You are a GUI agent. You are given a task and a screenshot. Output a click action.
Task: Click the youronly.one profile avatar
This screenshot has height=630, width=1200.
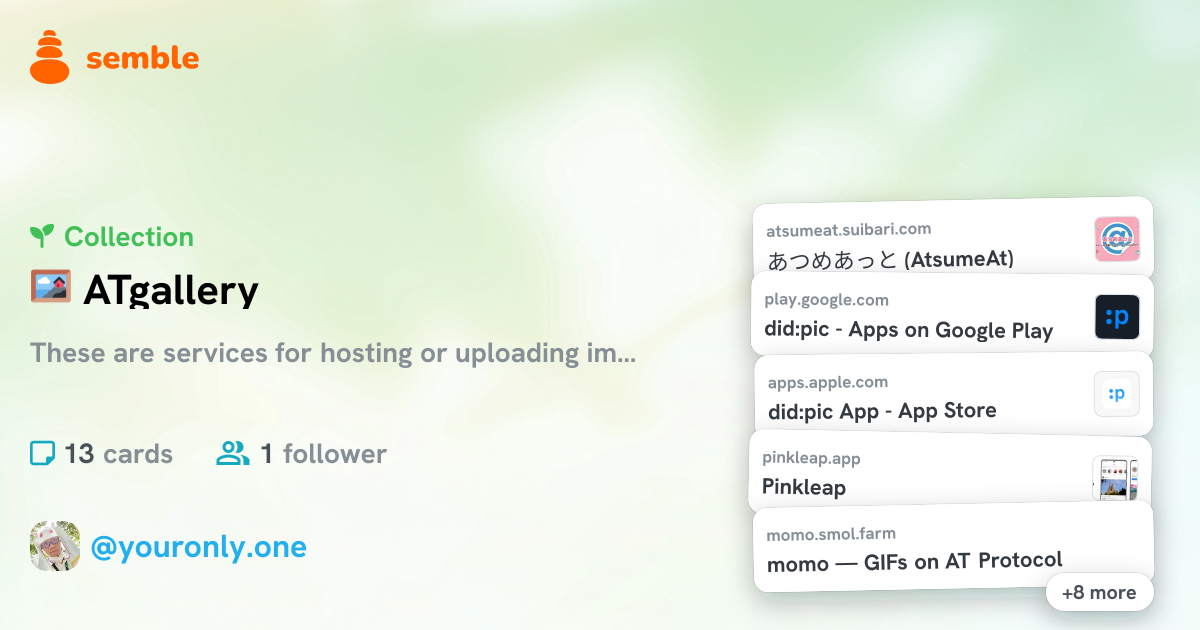pos(55,546)
